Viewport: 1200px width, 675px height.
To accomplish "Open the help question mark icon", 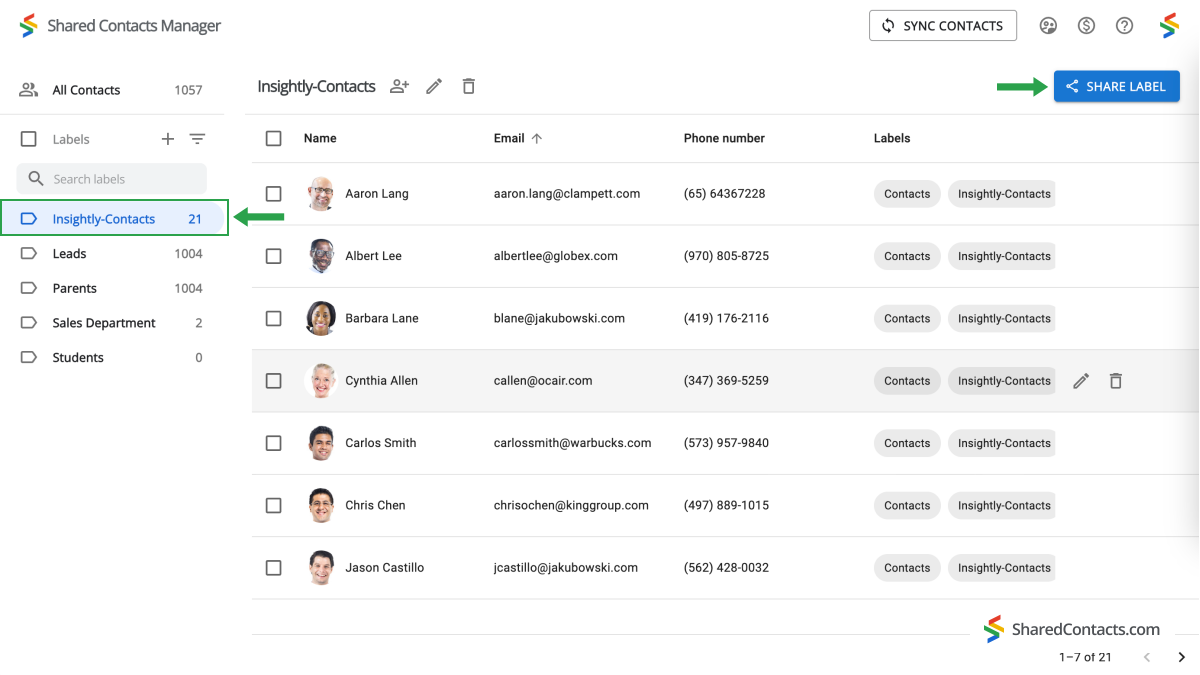I will click(x=1124, y=26).
